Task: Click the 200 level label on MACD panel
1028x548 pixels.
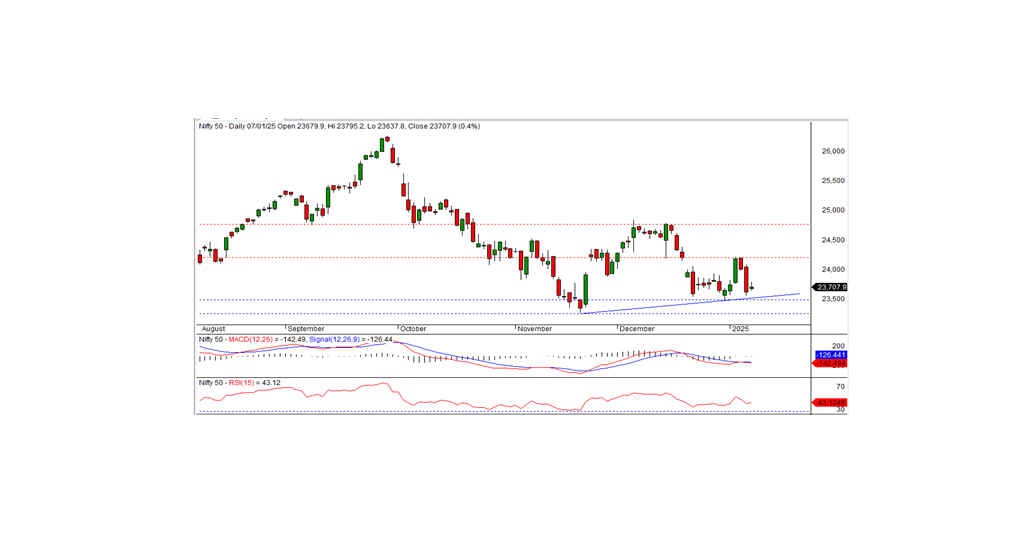Action: tap(828, 345)
